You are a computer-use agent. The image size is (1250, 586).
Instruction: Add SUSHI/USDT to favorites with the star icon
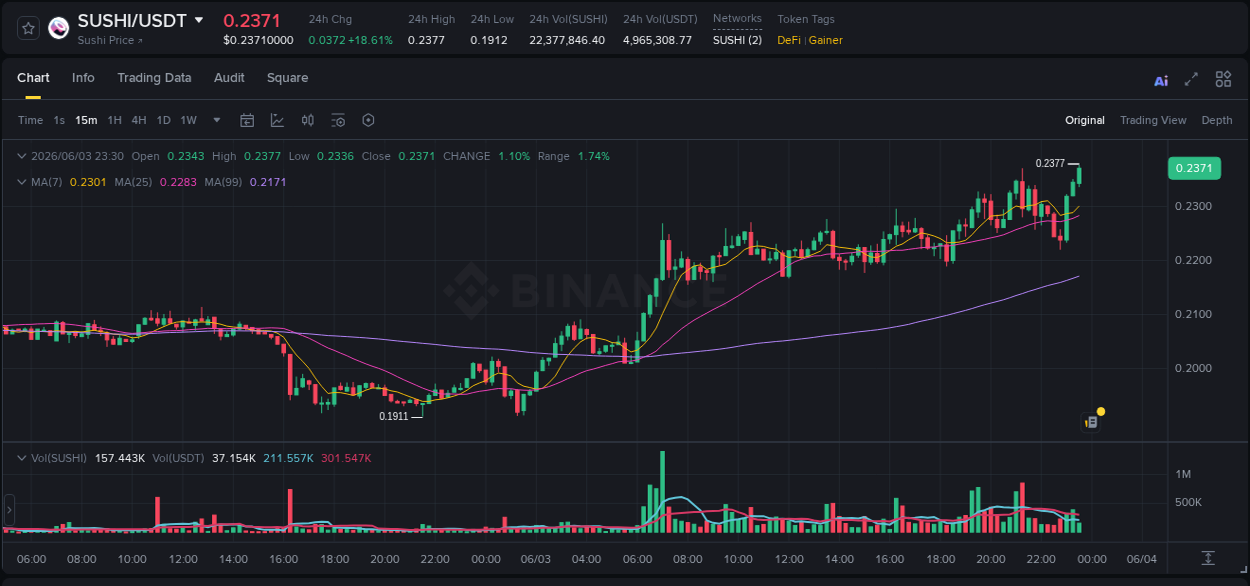[29, 28]
